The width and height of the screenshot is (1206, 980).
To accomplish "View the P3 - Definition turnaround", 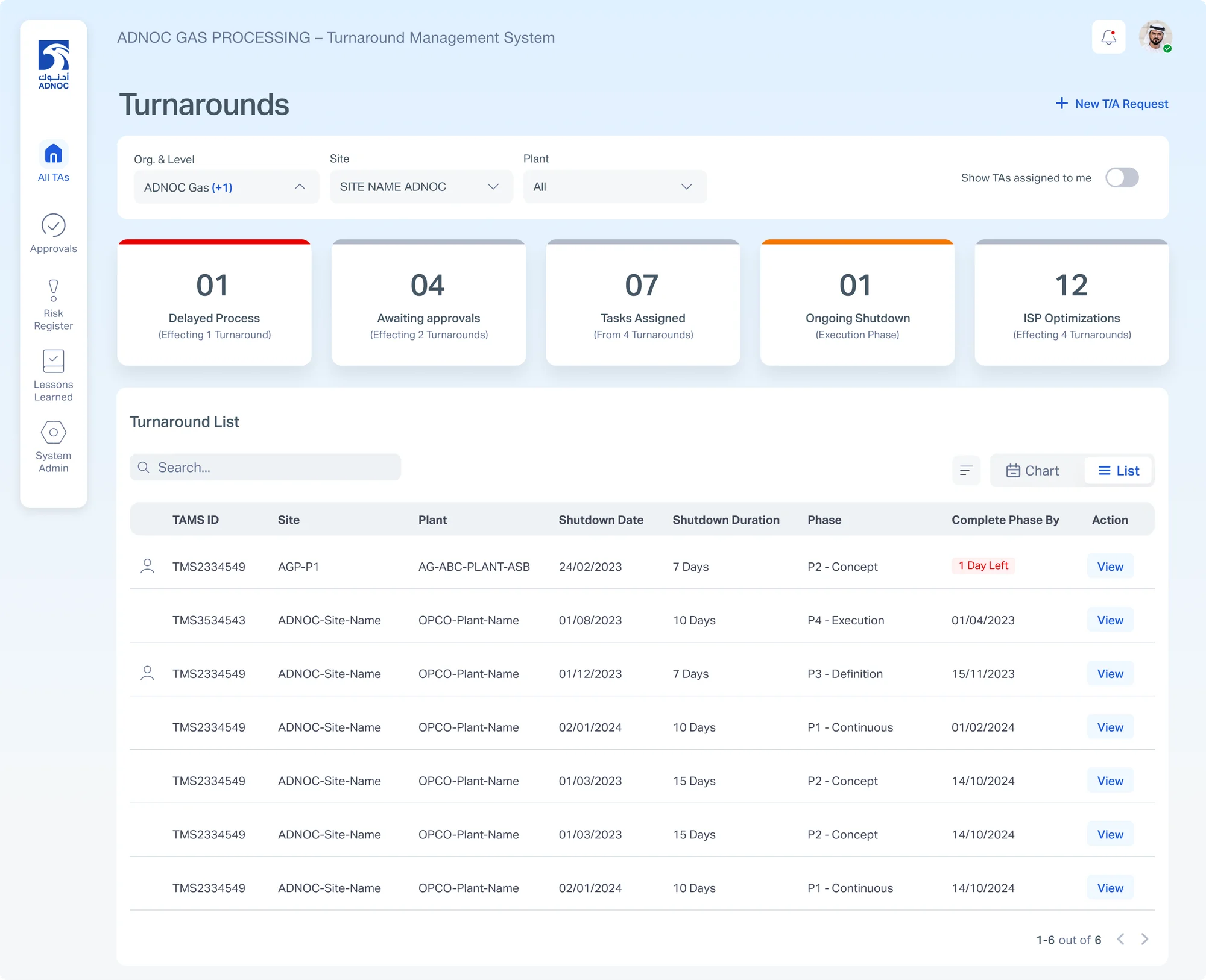I will (1110, 674).
